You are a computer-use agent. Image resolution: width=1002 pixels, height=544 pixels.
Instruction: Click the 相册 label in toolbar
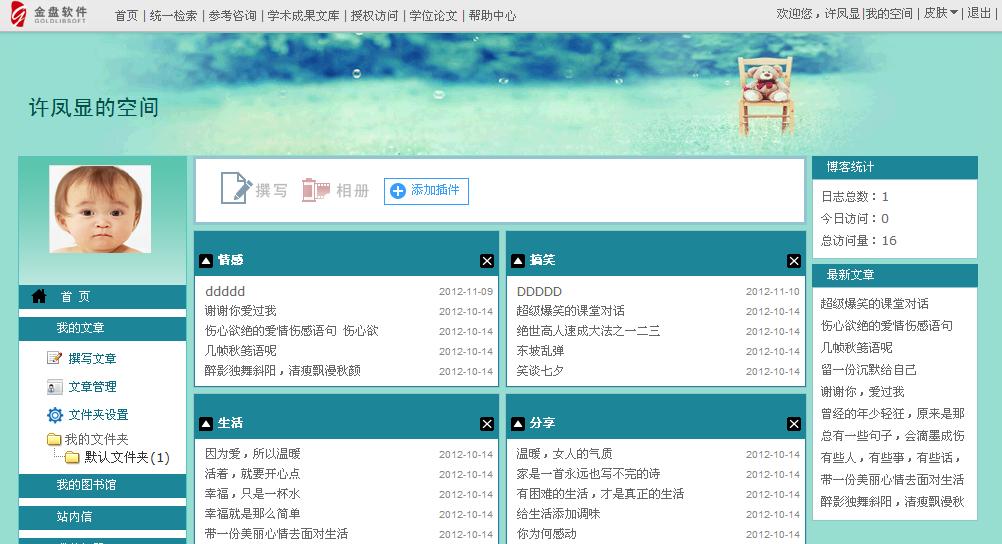click(x=353, y=190)
